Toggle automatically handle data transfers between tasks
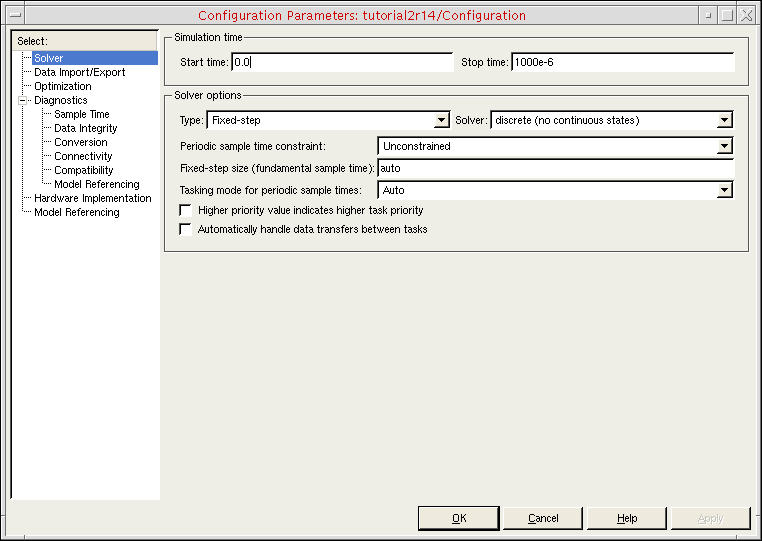Screen dimensions: 762x541 185,229
